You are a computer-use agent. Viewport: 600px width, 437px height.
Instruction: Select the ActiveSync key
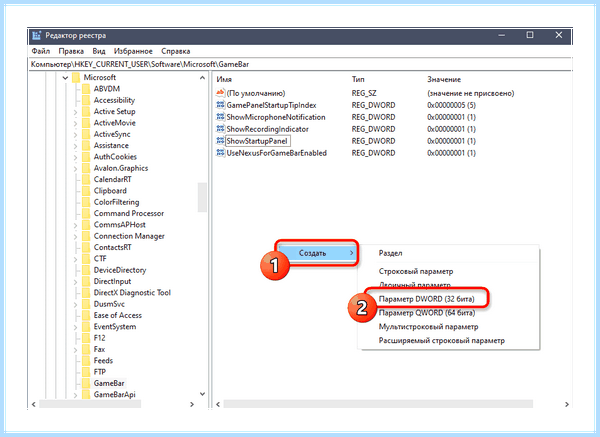tap(112, 134)
